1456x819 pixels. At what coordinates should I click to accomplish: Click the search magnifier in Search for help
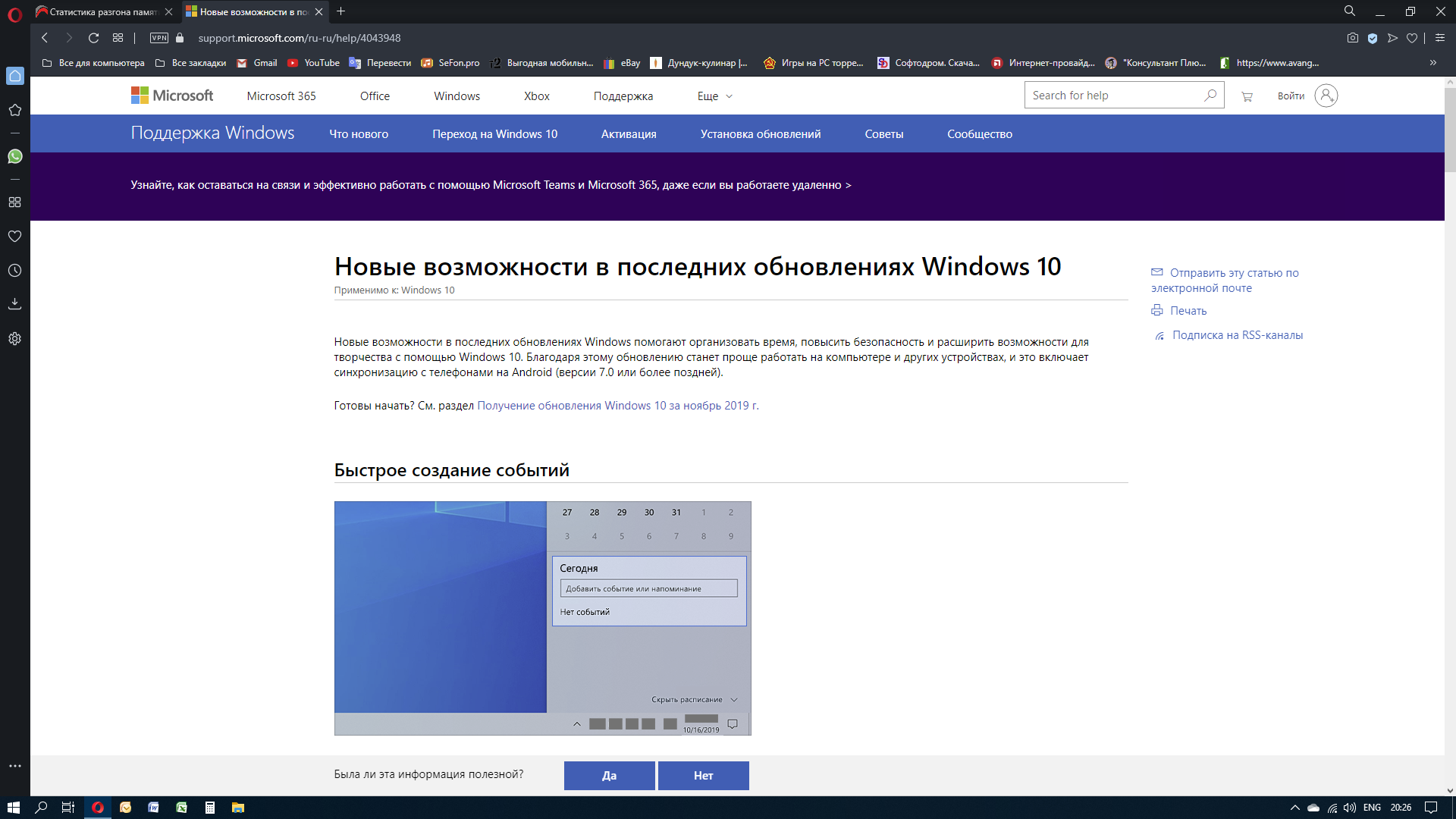click(x=1210, y=96)
